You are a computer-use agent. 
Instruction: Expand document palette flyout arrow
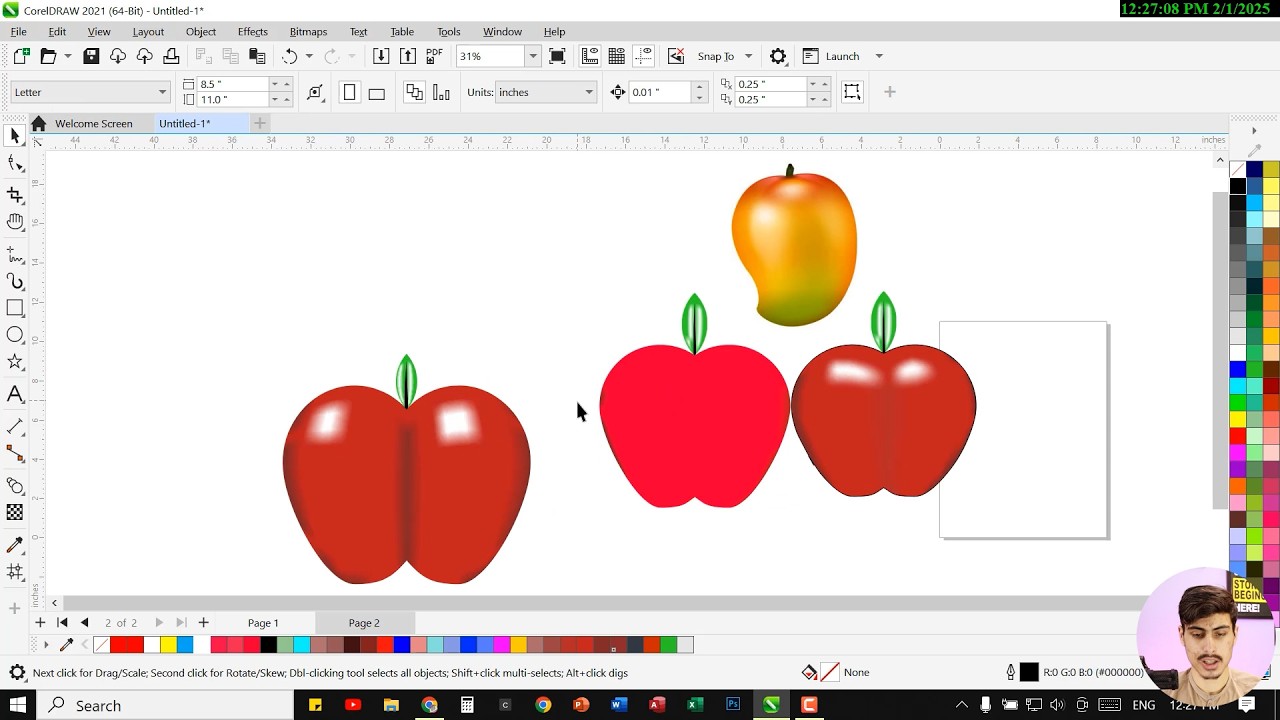tap(45, 645)
